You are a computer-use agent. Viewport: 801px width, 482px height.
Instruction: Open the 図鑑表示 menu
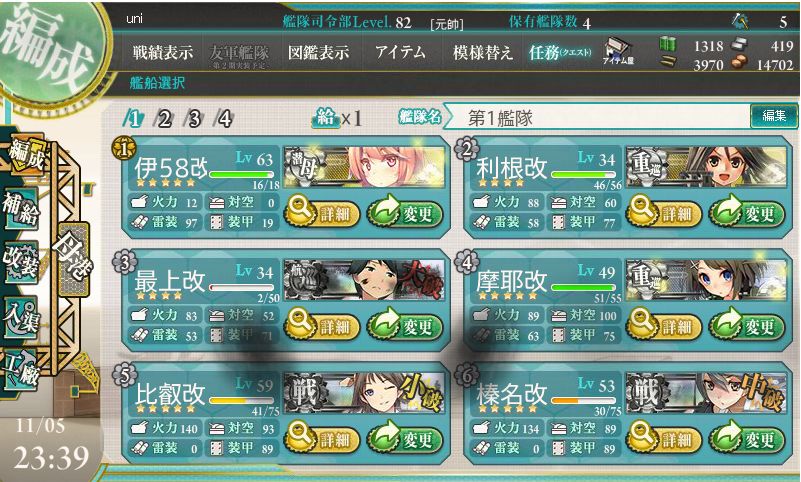(318, 52)
